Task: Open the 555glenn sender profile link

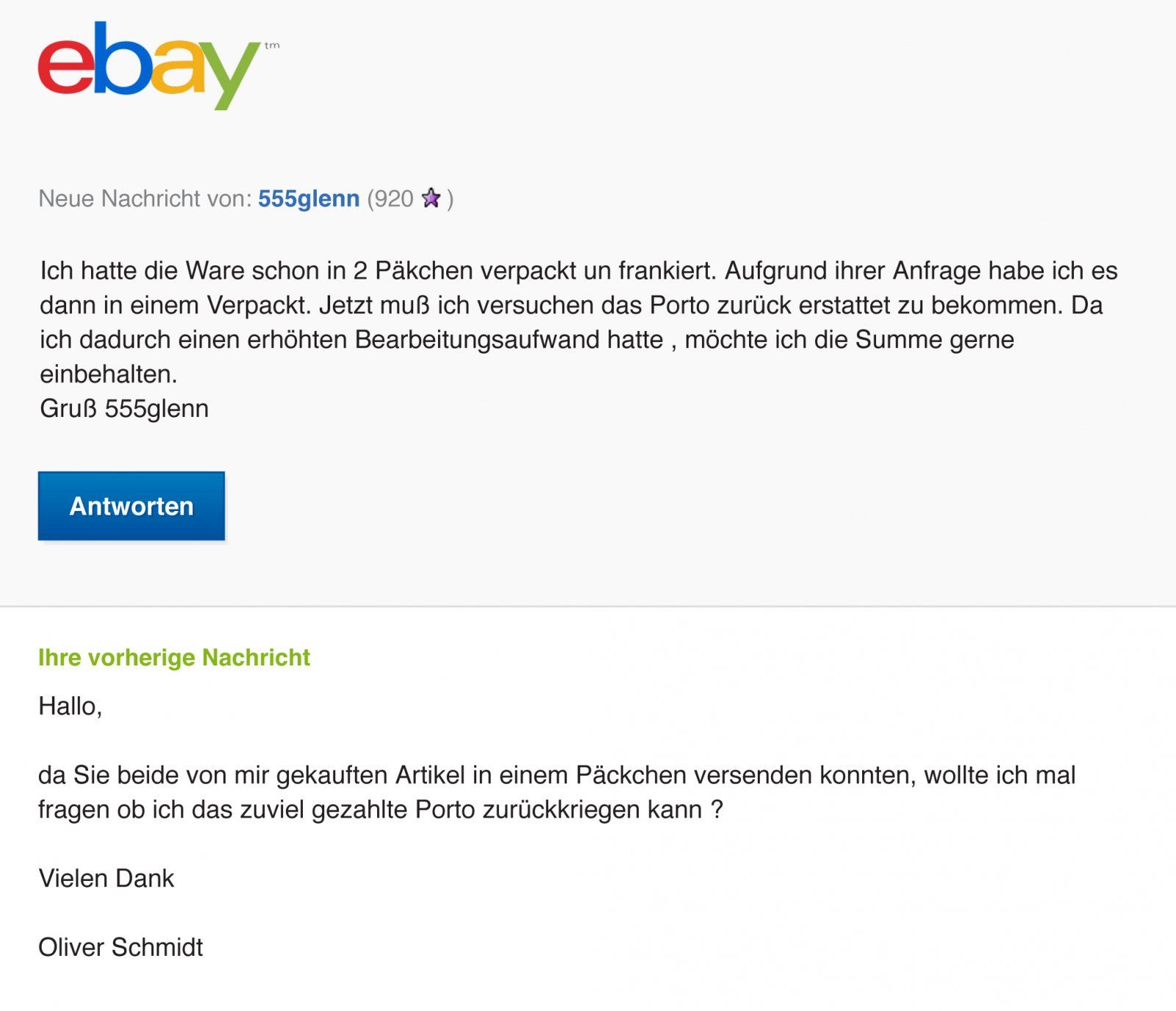Action: [x=309, y=199]
